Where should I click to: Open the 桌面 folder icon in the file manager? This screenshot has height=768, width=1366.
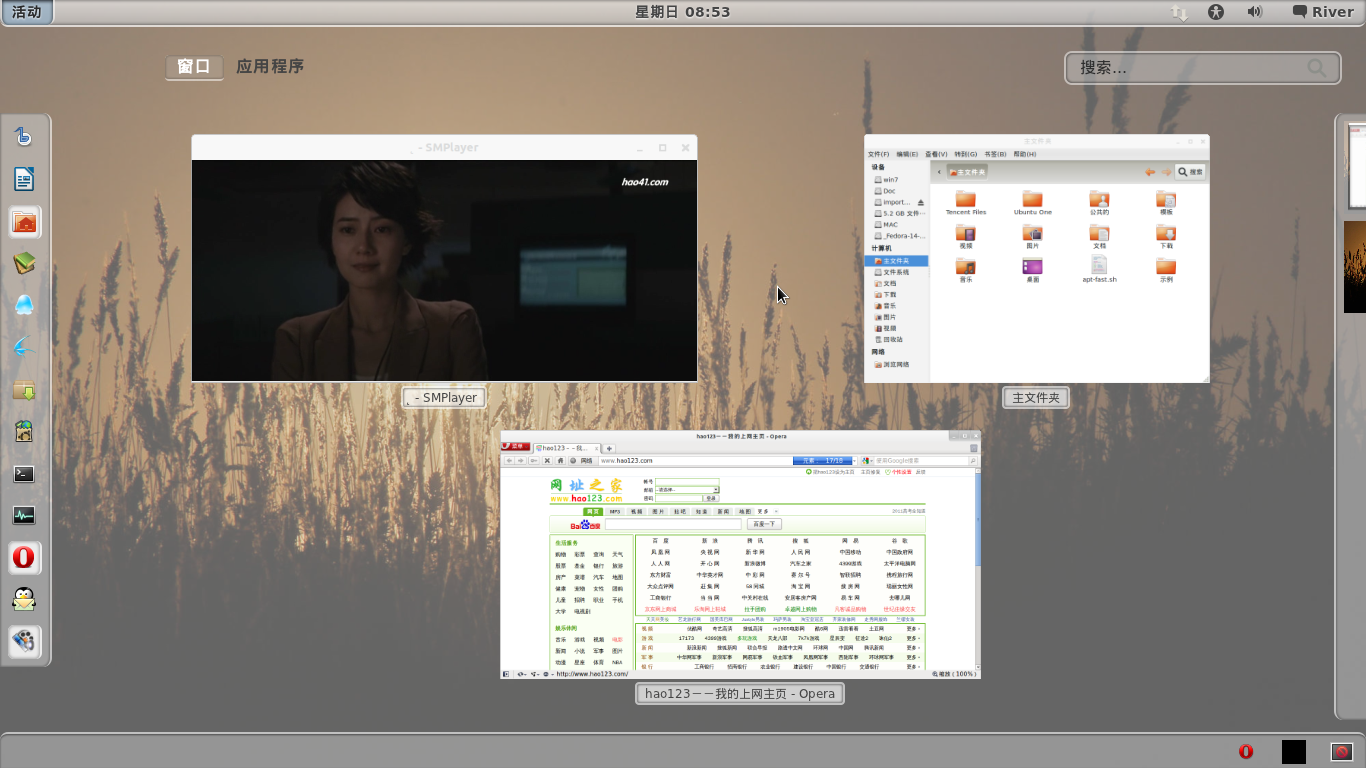(x=1032, y=269)
